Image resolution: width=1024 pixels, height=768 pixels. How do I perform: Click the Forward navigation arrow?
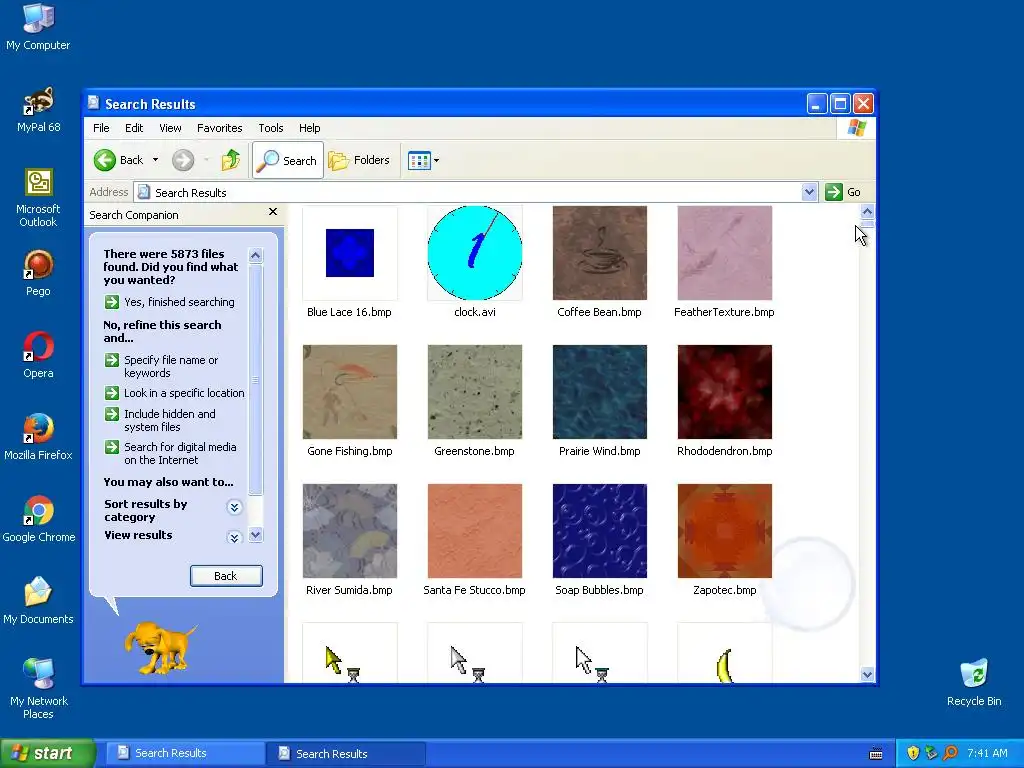(x=183, y=160)
